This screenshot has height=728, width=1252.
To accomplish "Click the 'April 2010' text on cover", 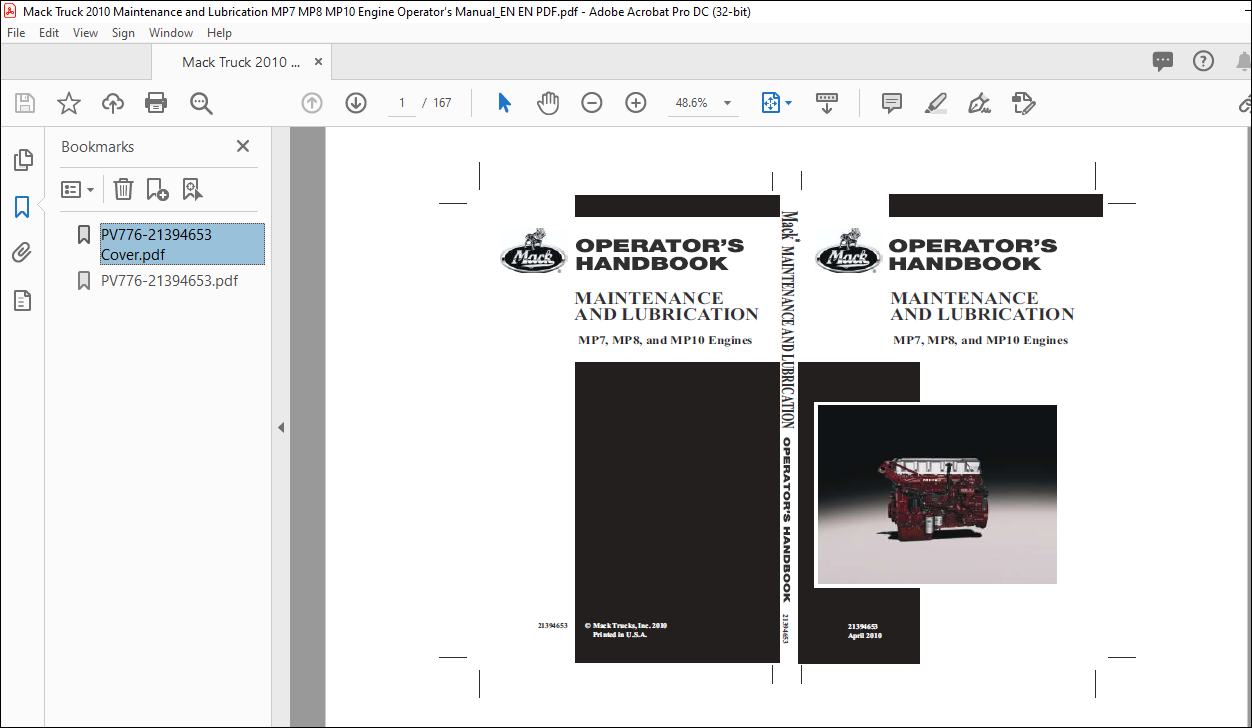I will [x=864, y=636].
